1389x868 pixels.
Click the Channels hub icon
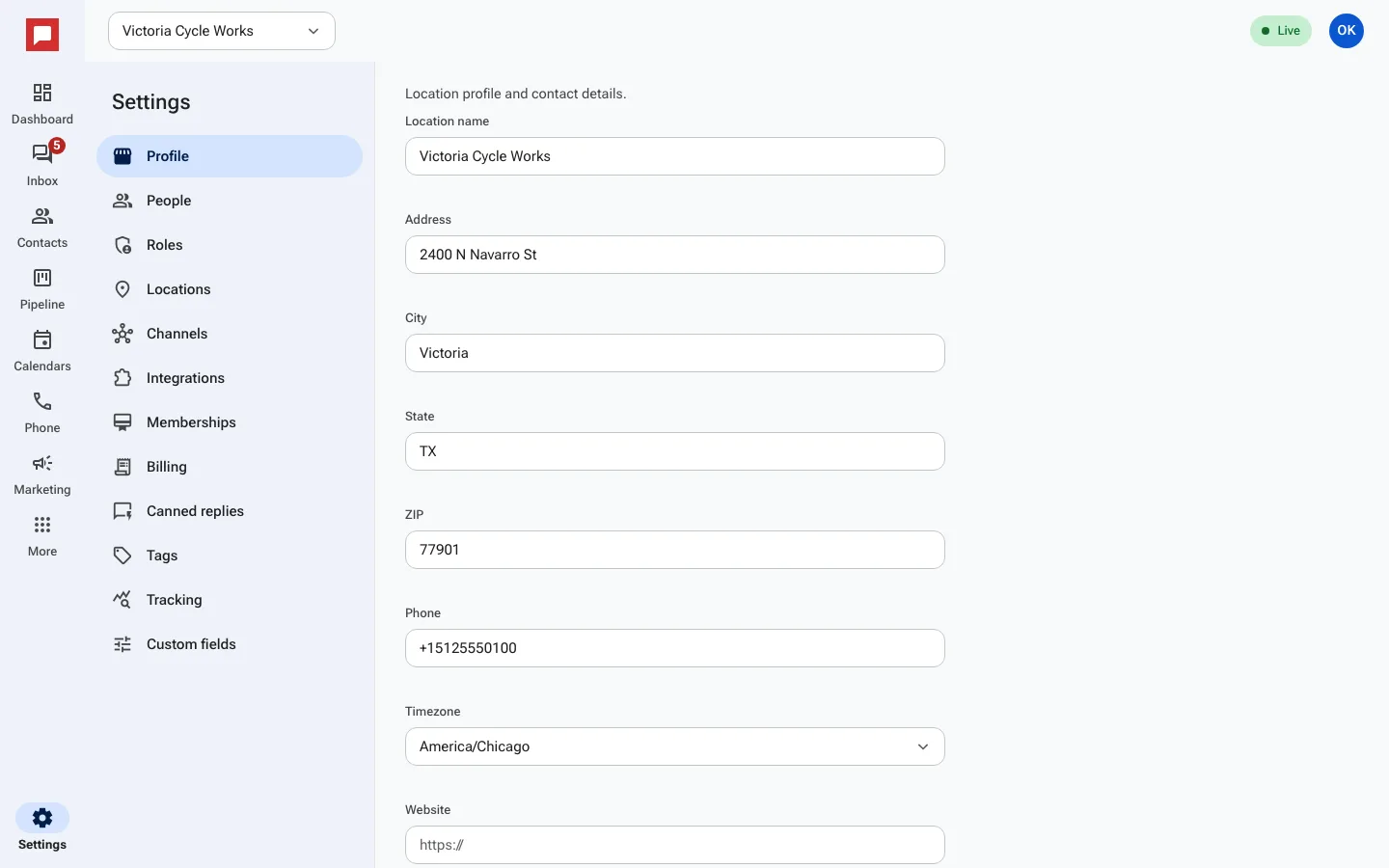point(123,334)
